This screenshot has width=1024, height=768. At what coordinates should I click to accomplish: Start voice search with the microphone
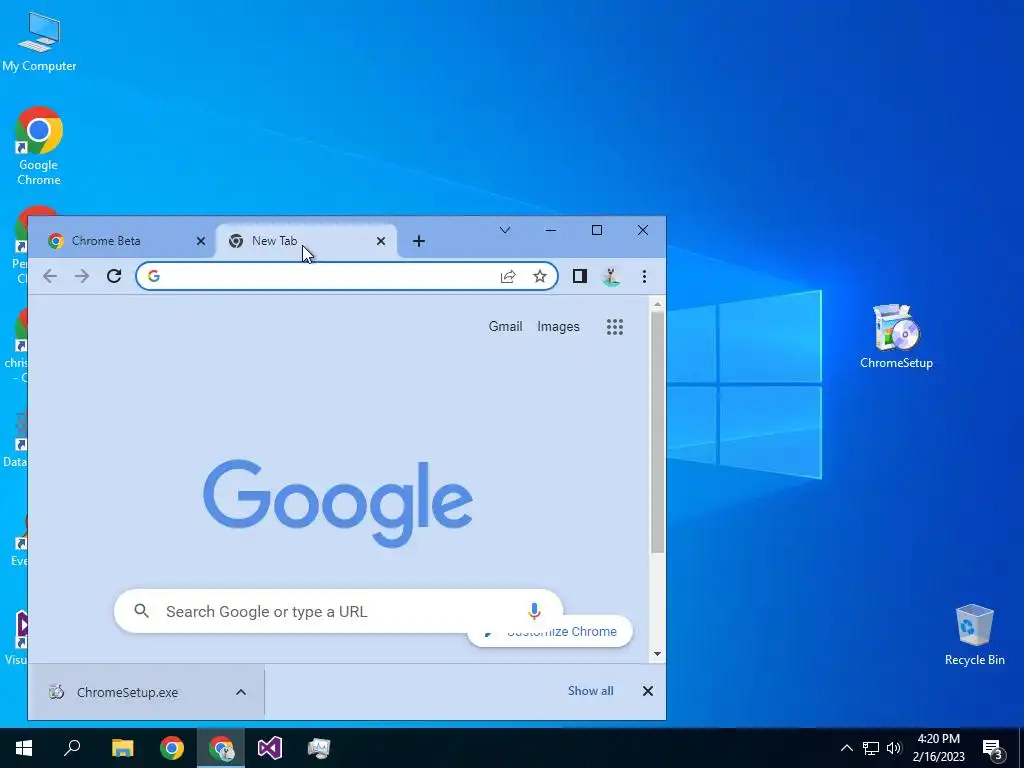(x=534, y=611)
